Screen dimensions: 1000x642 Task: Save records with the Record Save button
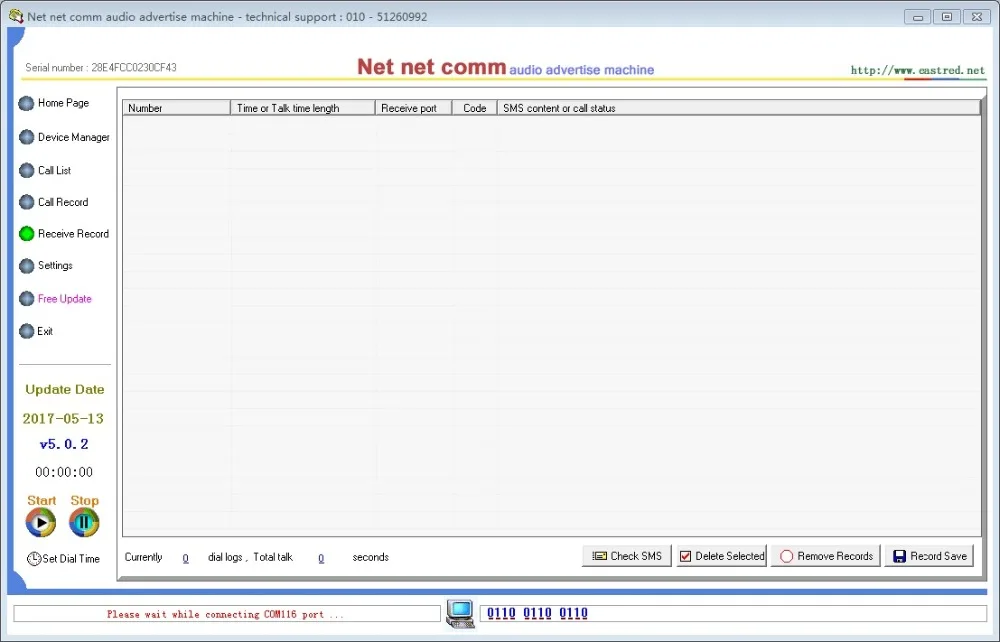[929, 556]
